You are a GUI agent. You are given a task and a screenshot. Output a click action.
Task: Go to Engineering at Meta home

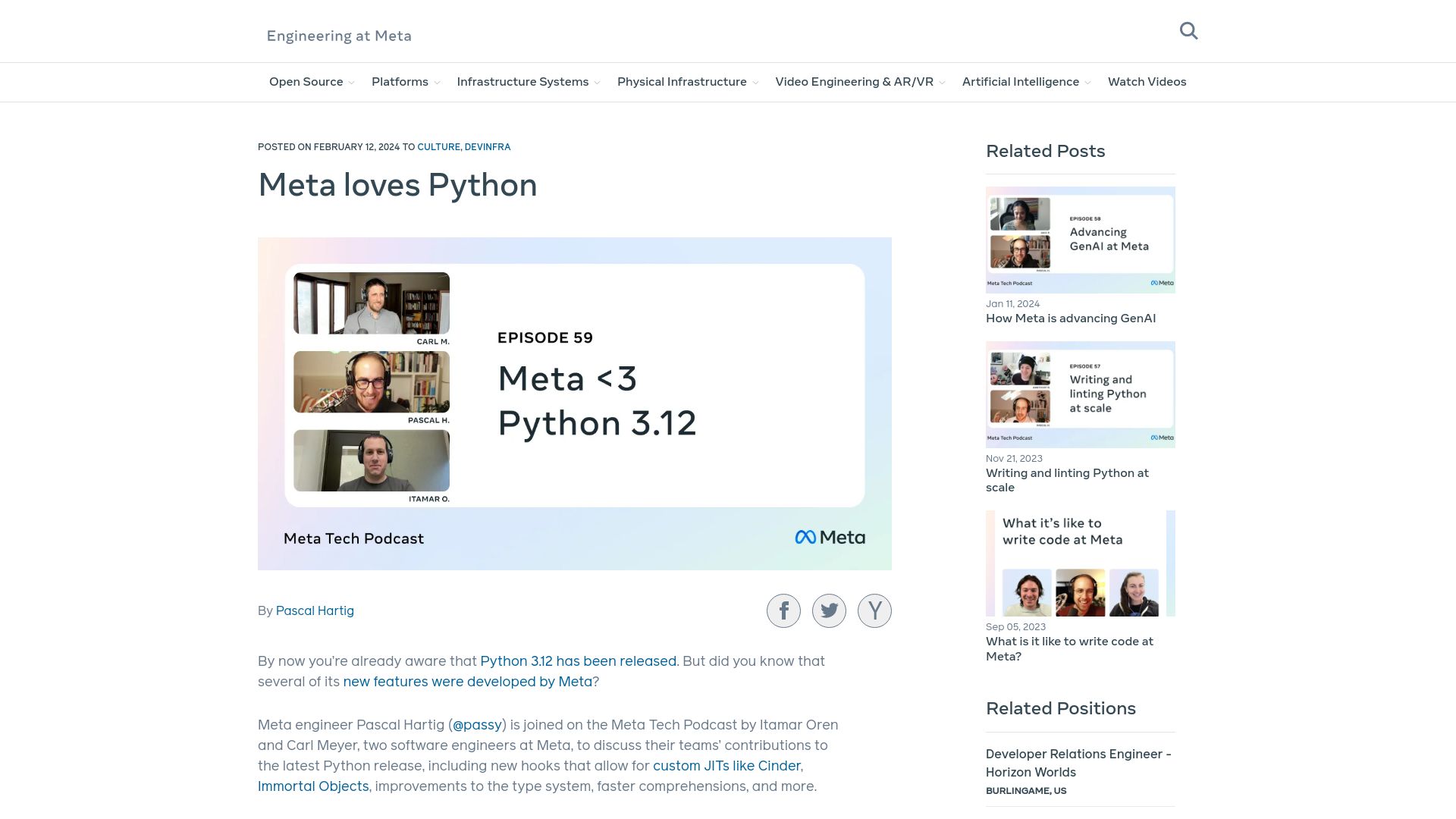coord(339,36)
